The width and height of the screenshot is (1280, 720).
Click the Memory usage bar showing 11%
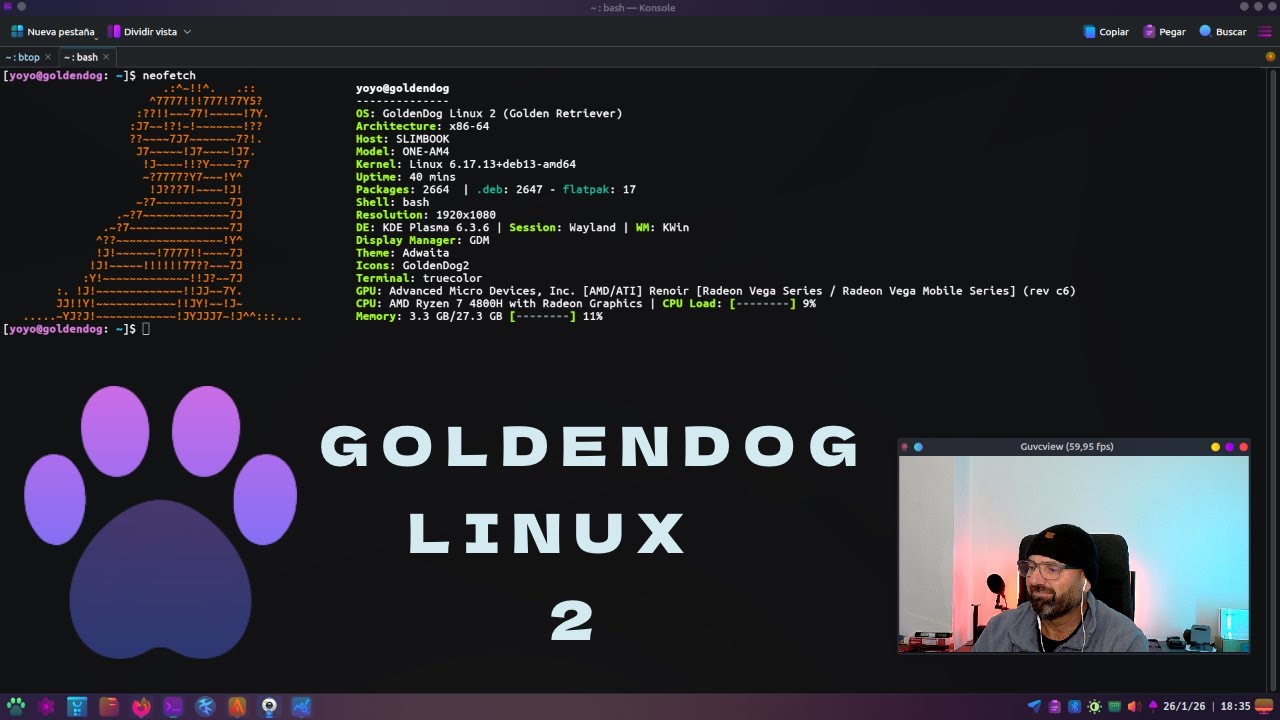[542, 316]
